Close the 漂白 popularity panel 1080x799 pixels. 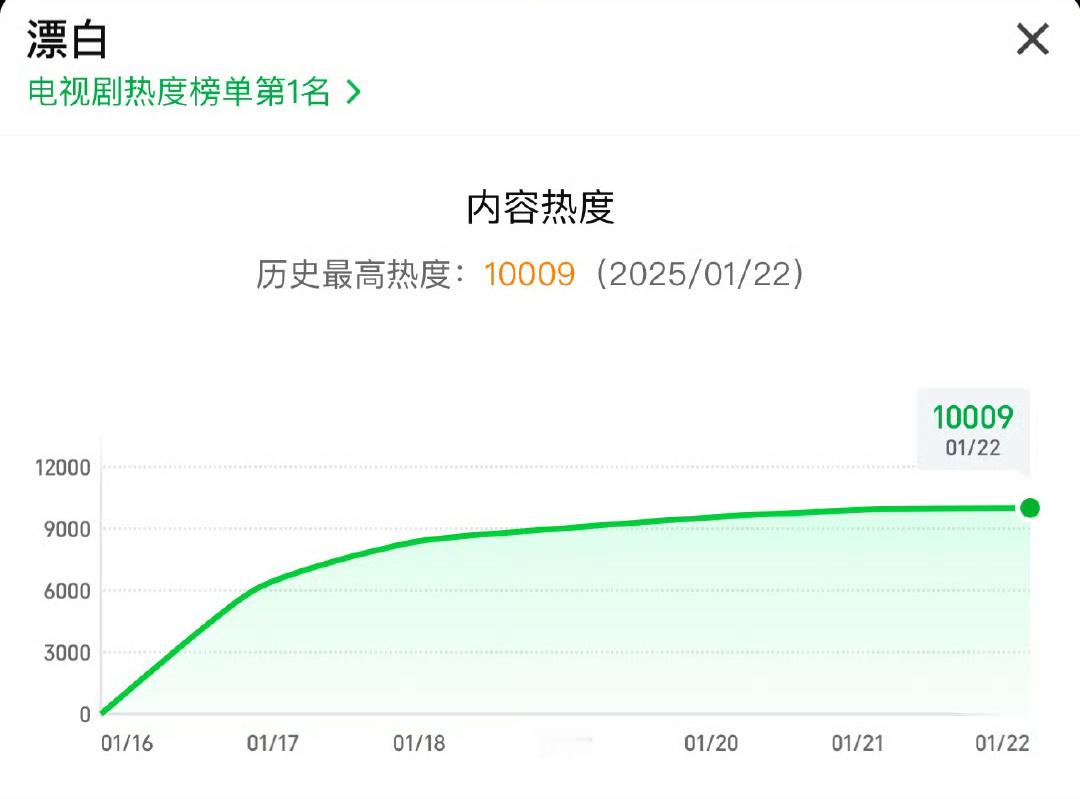[1032, 39]
